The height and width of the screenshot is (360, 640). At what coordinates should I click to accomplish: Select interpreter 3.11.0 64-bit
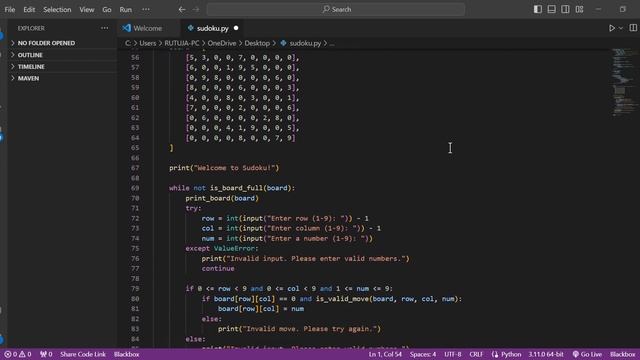click(546, 354)
